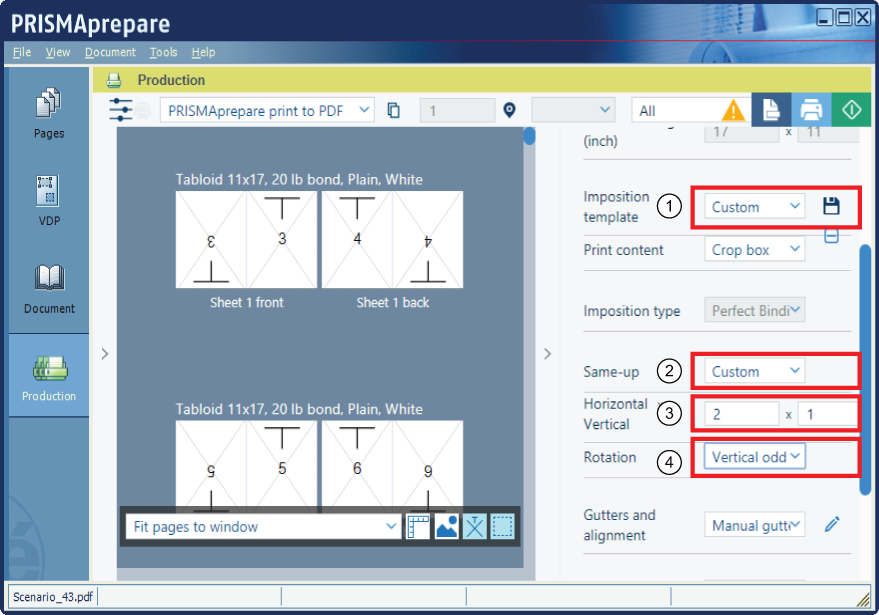Toggle the rulers display icon

[x=418, y=526]
